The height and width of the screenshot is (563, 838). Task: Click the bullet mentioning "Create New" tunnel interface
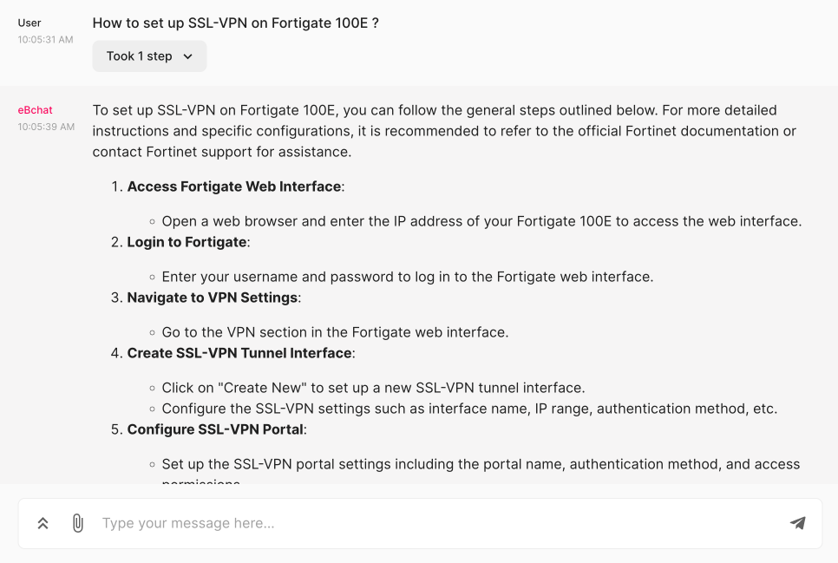pos(374,388)
